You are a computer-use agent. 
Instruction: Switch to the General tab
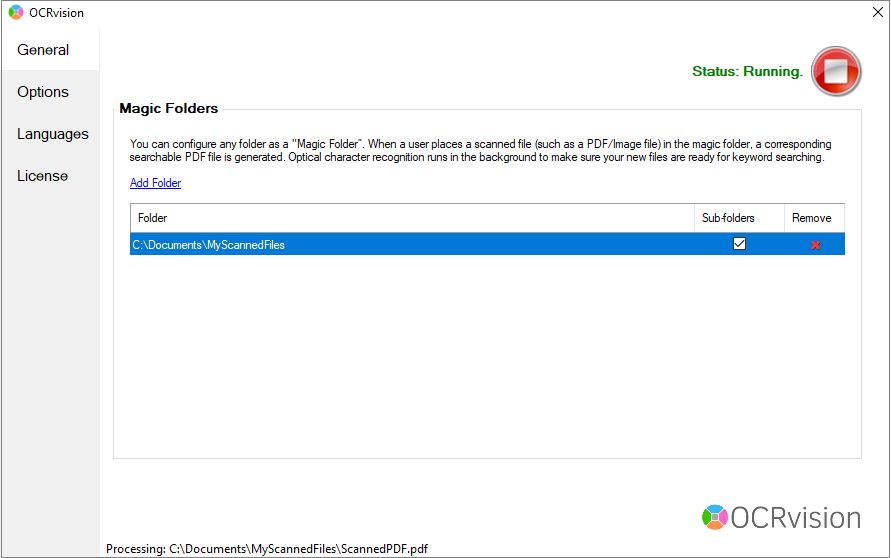point(43,50)
